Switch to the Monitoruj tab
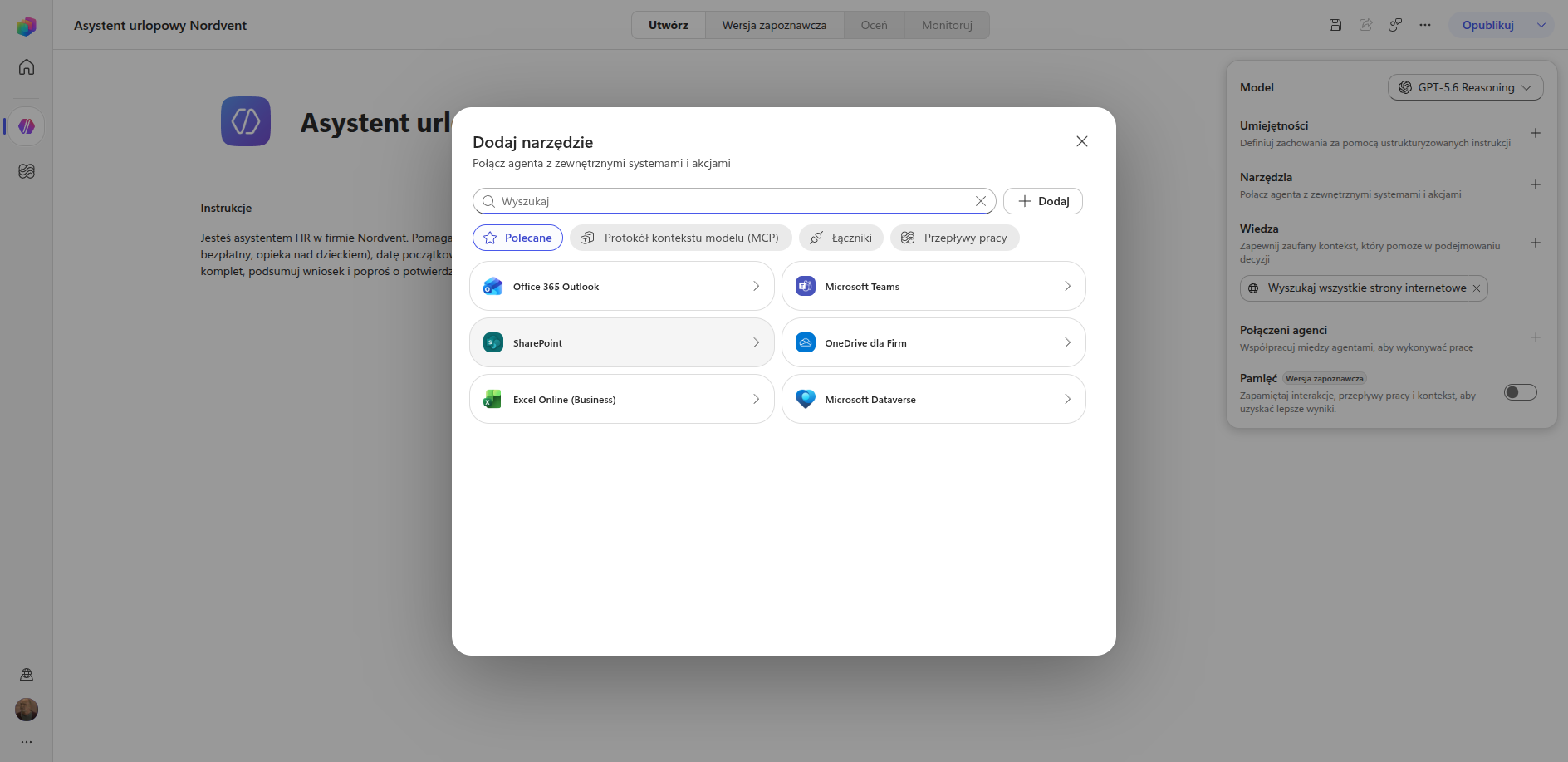 [x=947, y=25]
